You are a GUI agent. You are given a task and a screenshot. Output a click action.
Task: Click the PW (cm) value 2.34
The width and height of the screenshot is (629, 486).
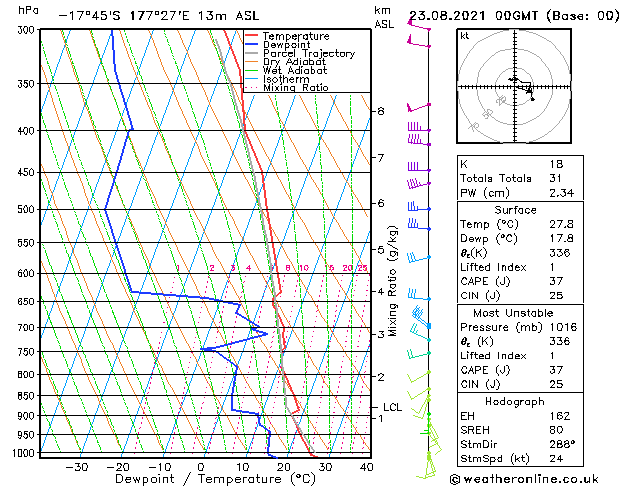[562, 193]
